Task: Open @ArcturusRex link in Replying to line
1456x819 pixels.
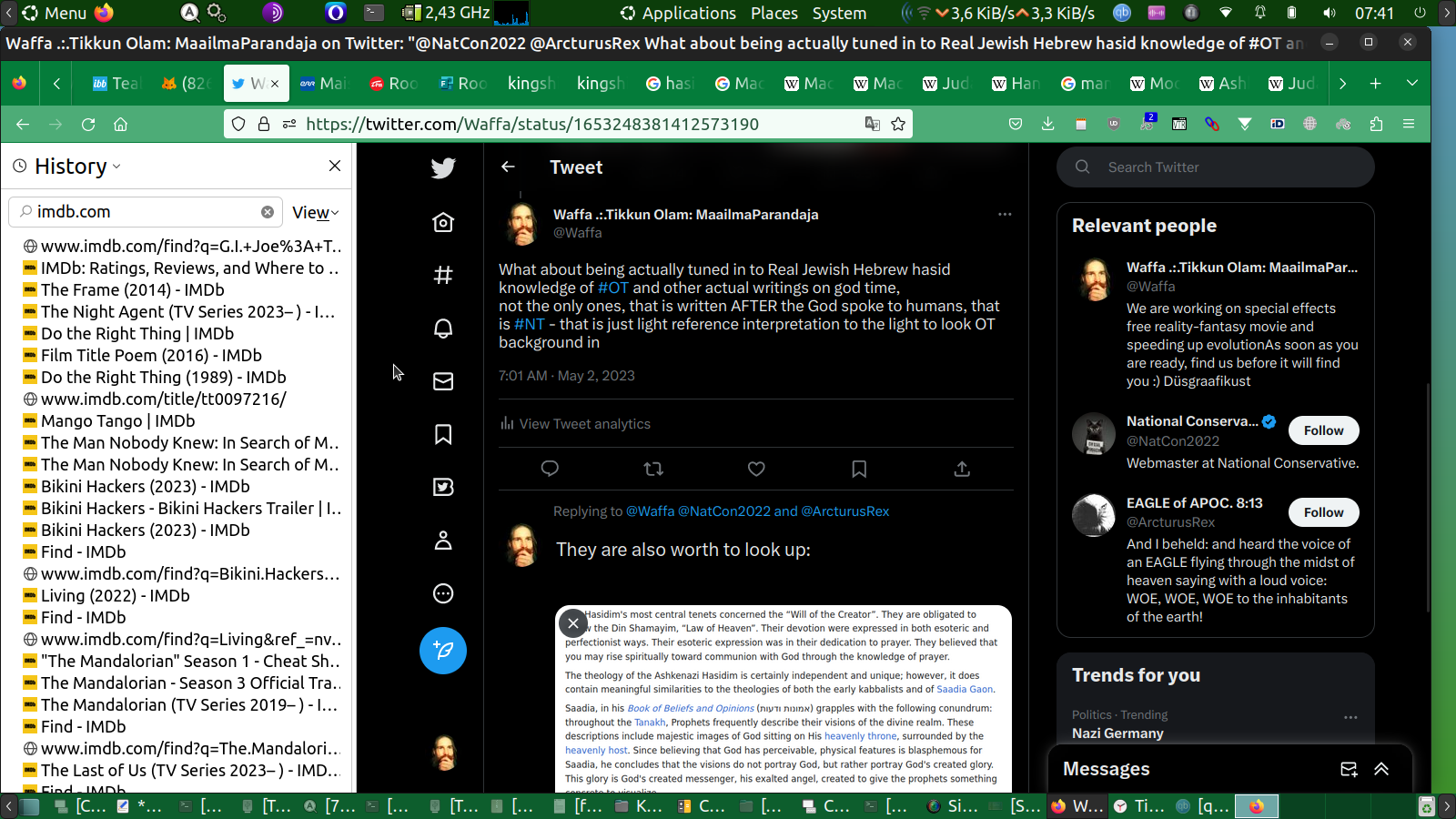Action: tap(845, 511)
